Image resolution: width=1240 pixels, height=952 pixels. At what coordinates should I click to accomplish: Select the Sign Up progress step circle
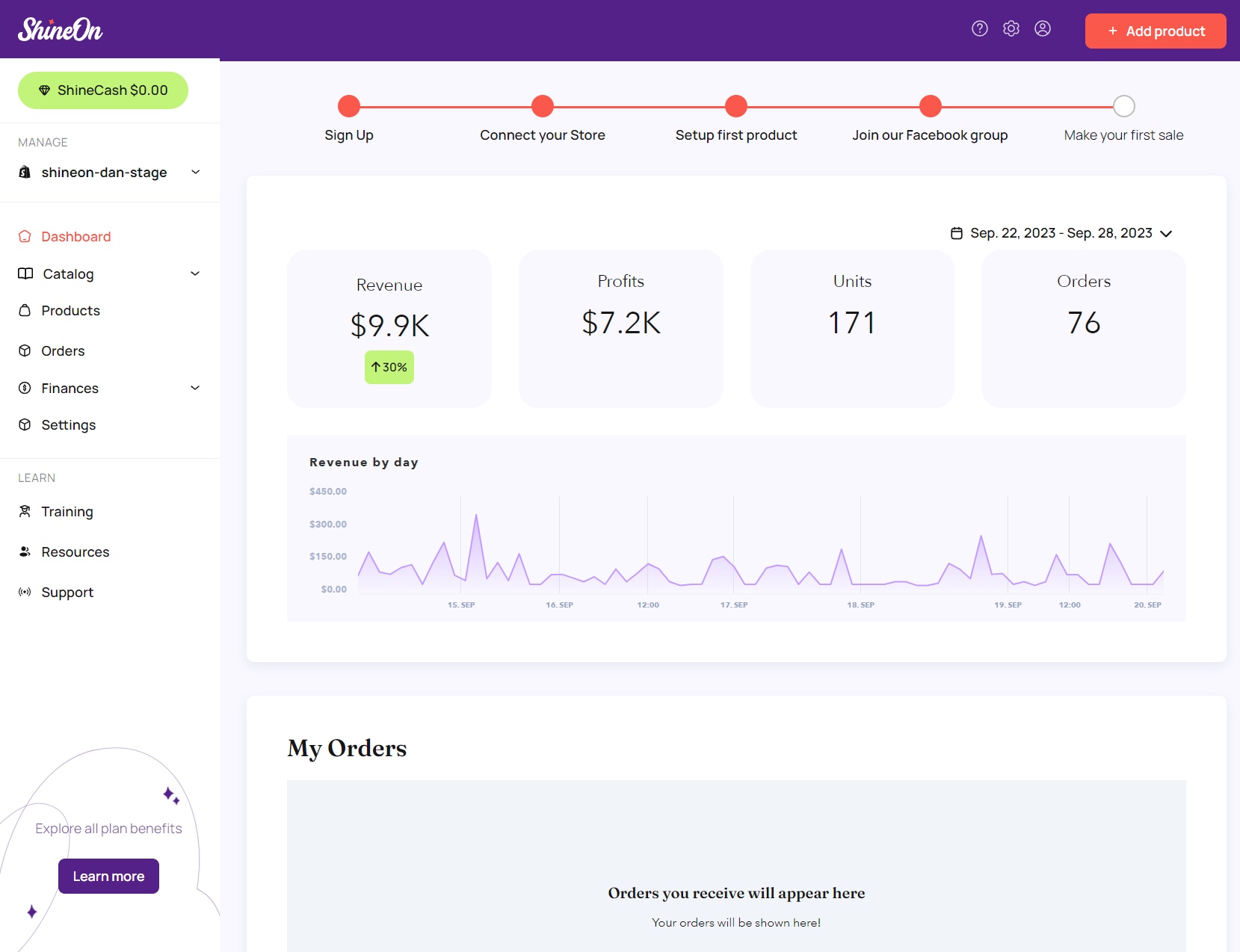click(x=349, y=106)
